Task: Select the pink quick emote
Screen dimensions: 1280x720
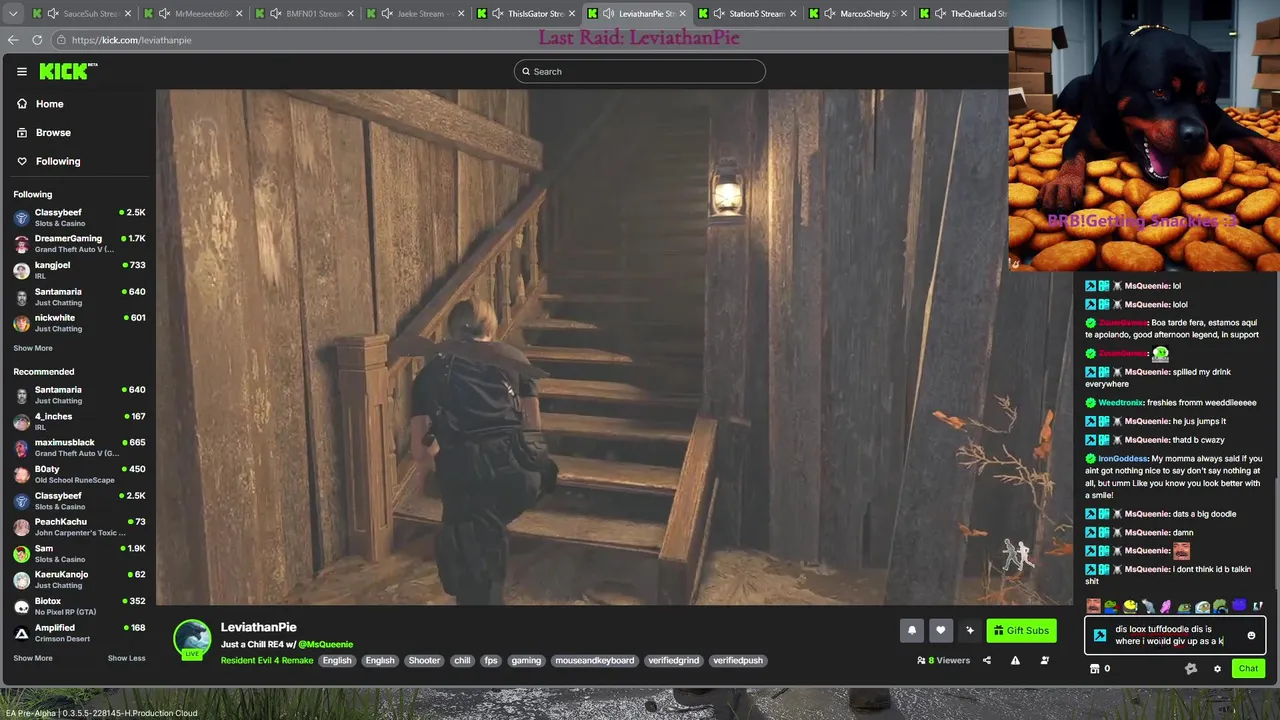Action: click(1166, 606)
